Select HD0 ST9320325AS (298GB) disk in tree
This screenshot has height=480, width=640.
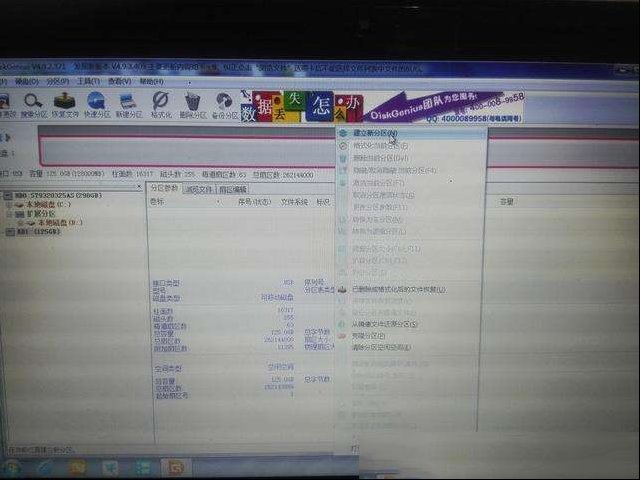[x=58, y=196]
